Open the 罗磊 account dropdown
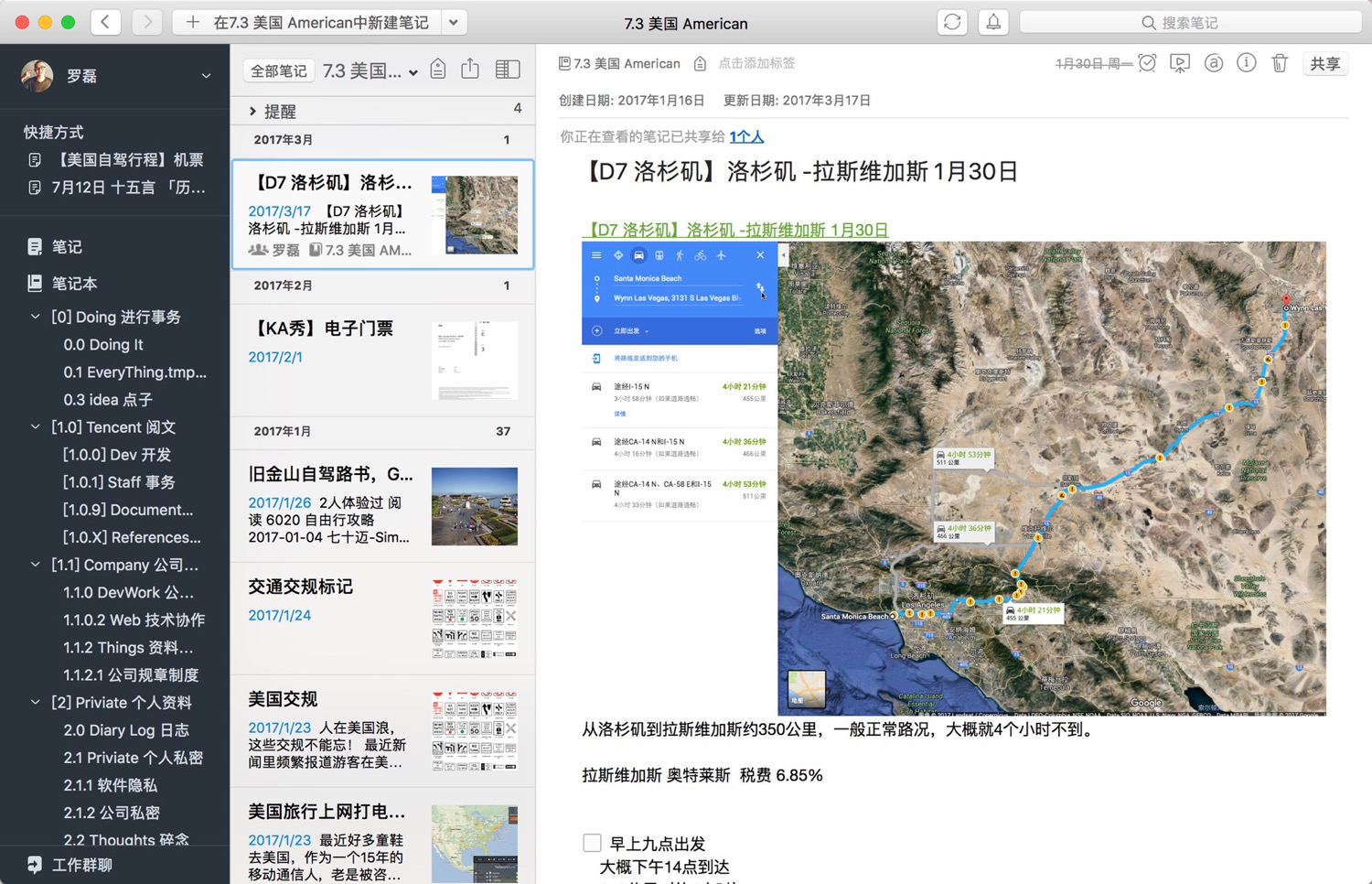This screenshot has width=1372, height=884. (206, 76)
